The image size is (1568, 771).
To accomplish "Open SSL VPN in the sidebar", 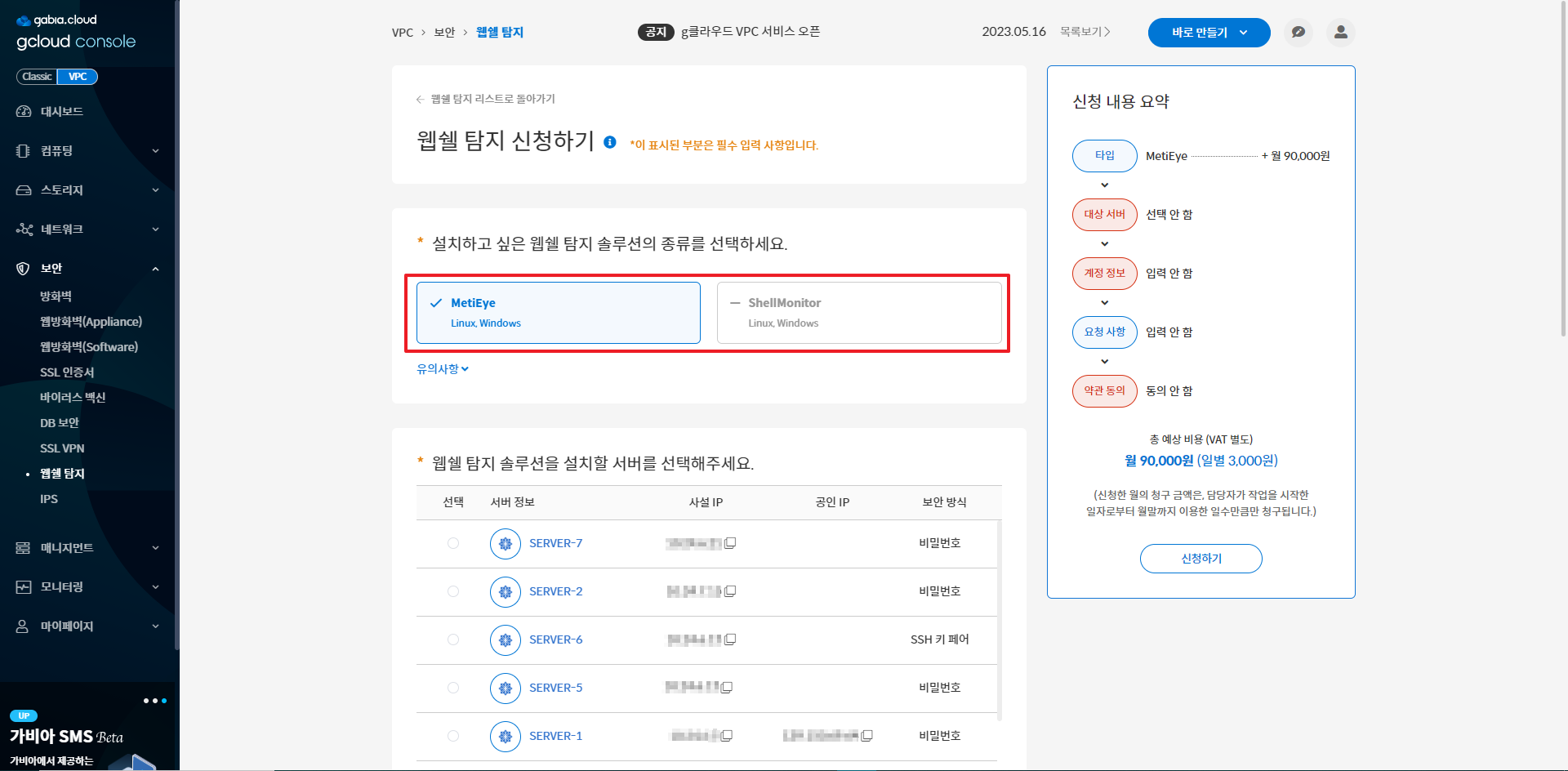I will 62,448.
